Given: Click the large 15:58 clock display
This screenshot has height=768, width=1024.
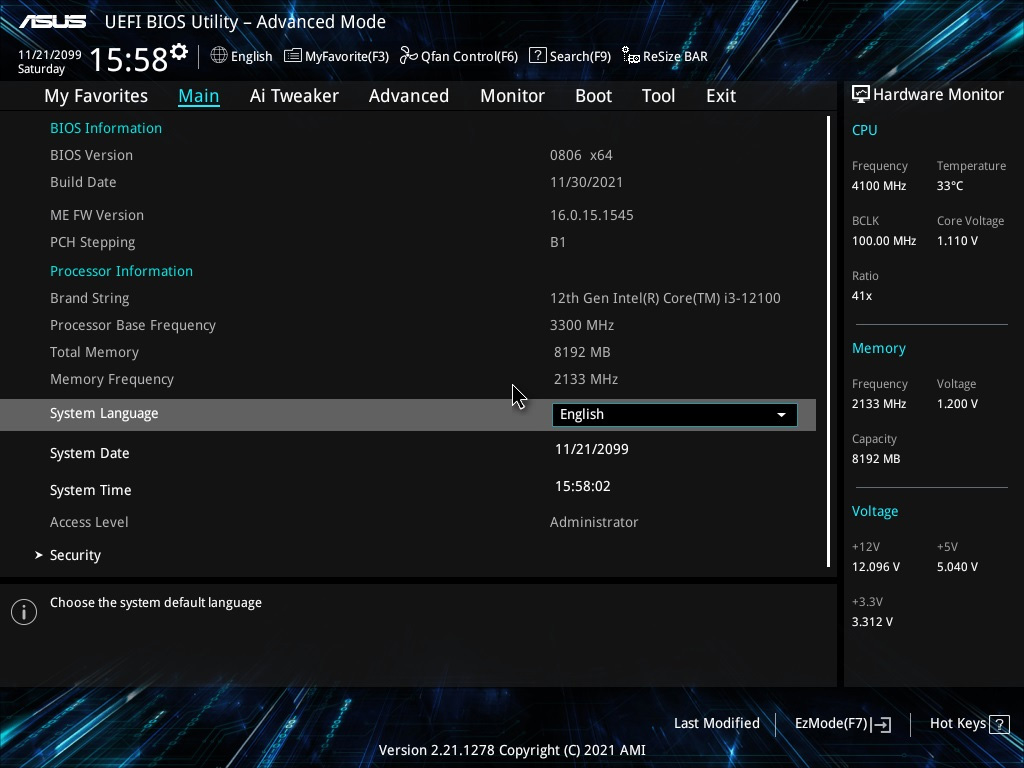Looking at the screenshot, I should tap(129, 59).
